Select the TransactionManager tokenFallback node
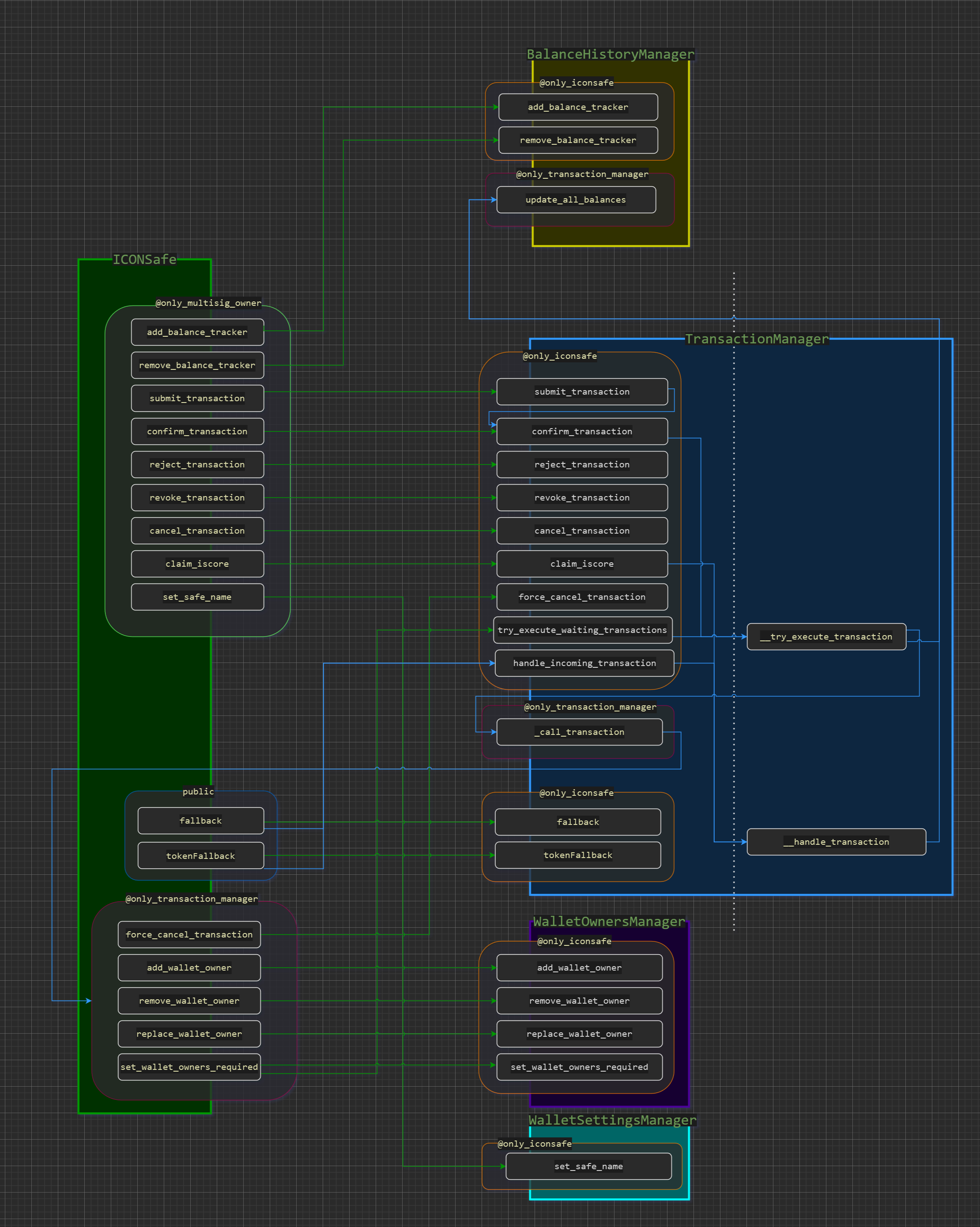The width and height of the screenshot is (980, 1227). 578,855
